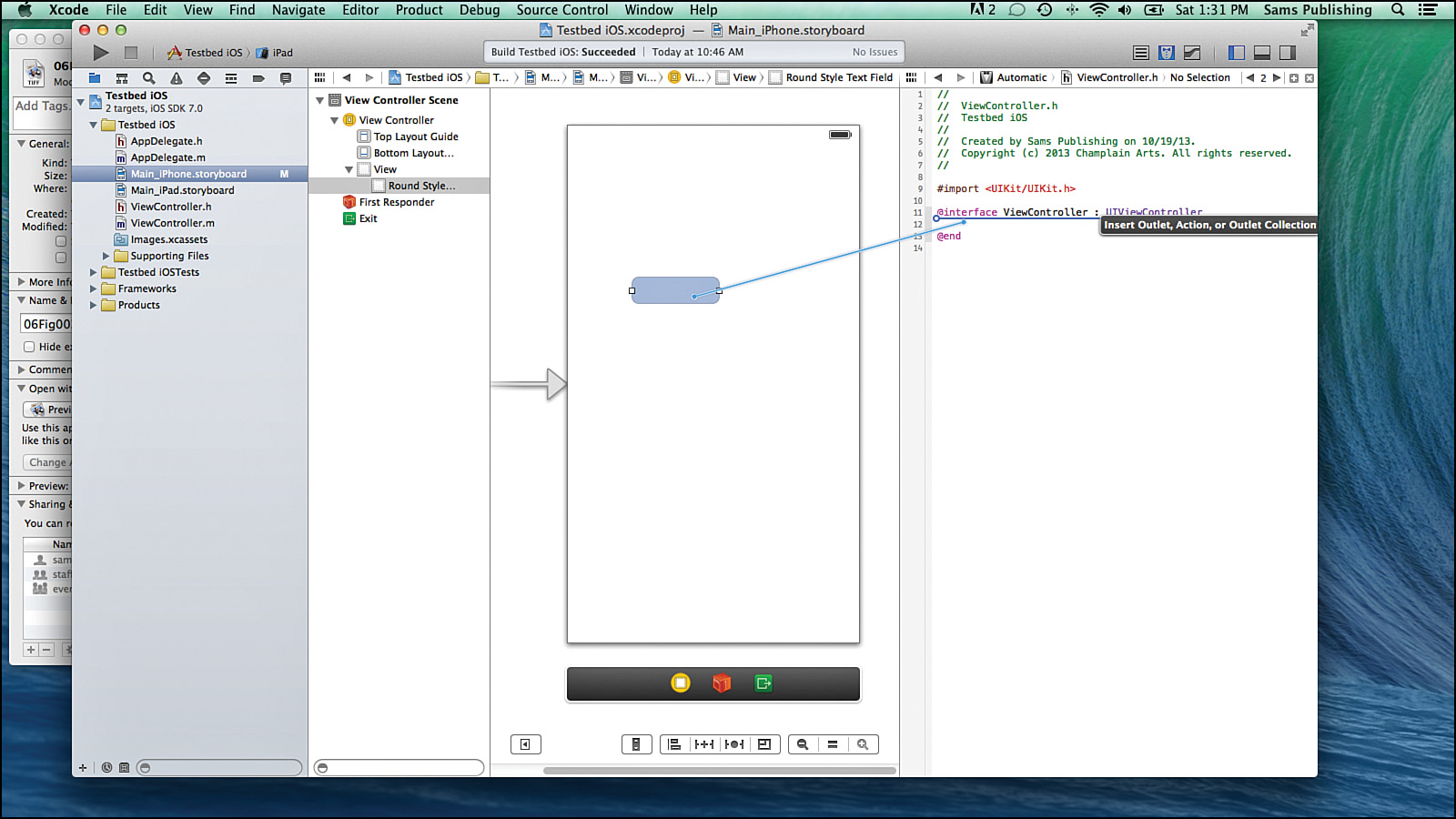Collapse the Testbed iOS project root
The width and height of the screenshot is (1456, 819).
click(81, 102)
